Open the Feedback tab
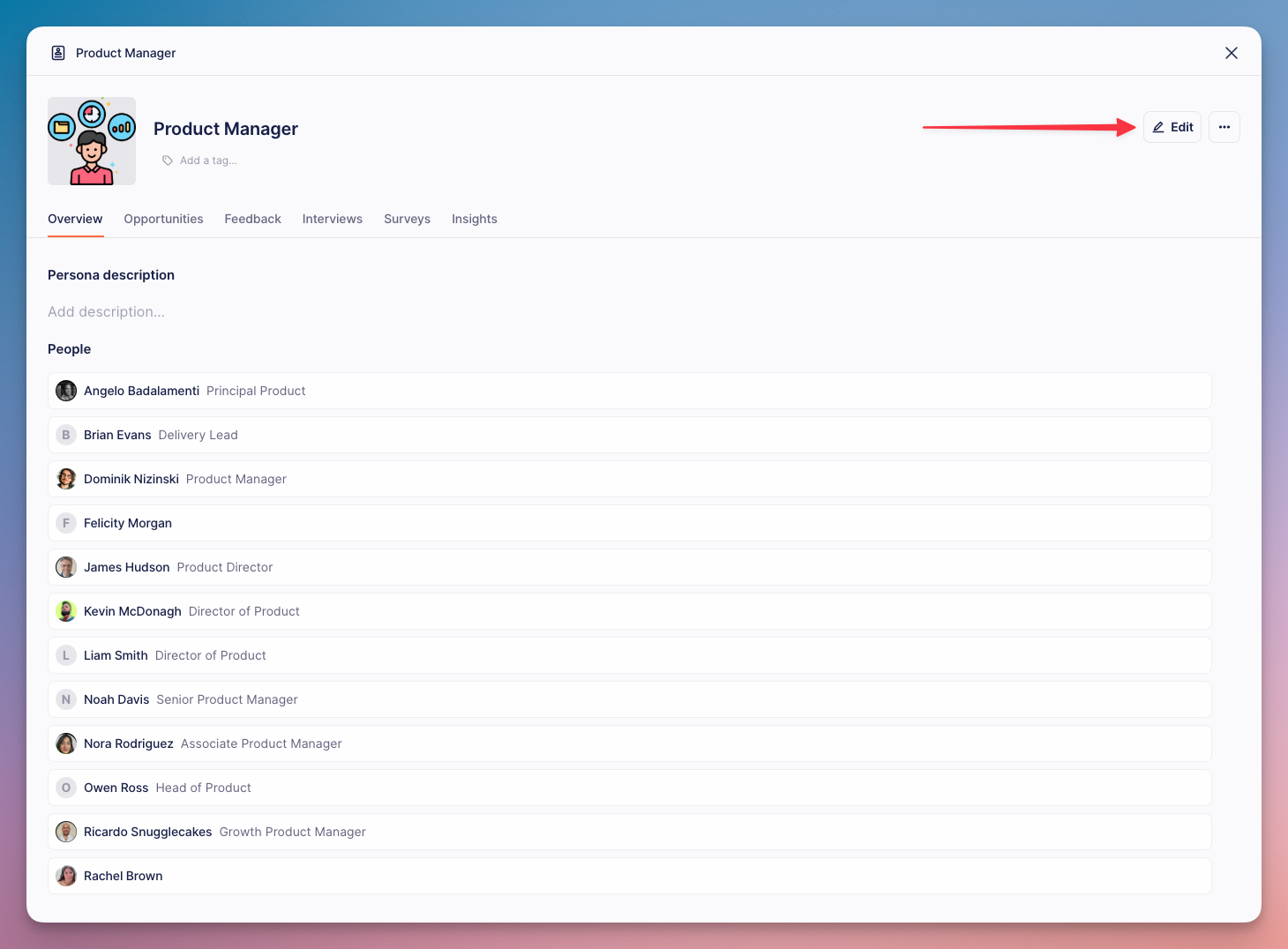 pyautogui.click(x=252, y=219)
